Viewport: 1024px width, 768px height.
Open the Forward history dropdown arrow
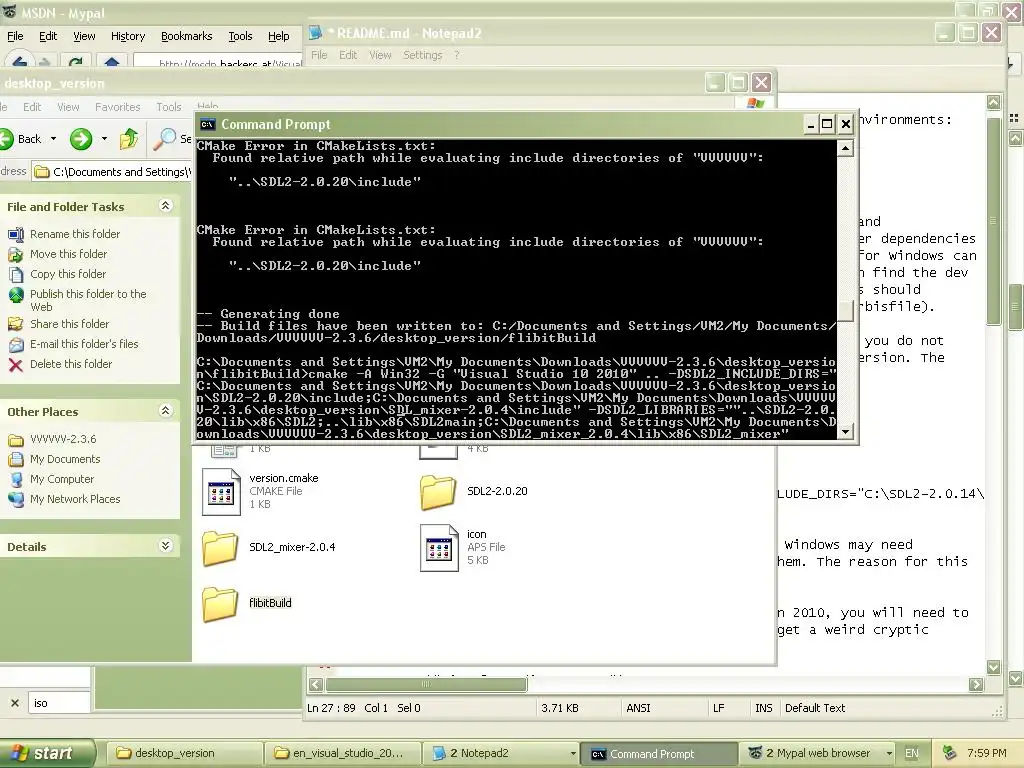point(104,138)
